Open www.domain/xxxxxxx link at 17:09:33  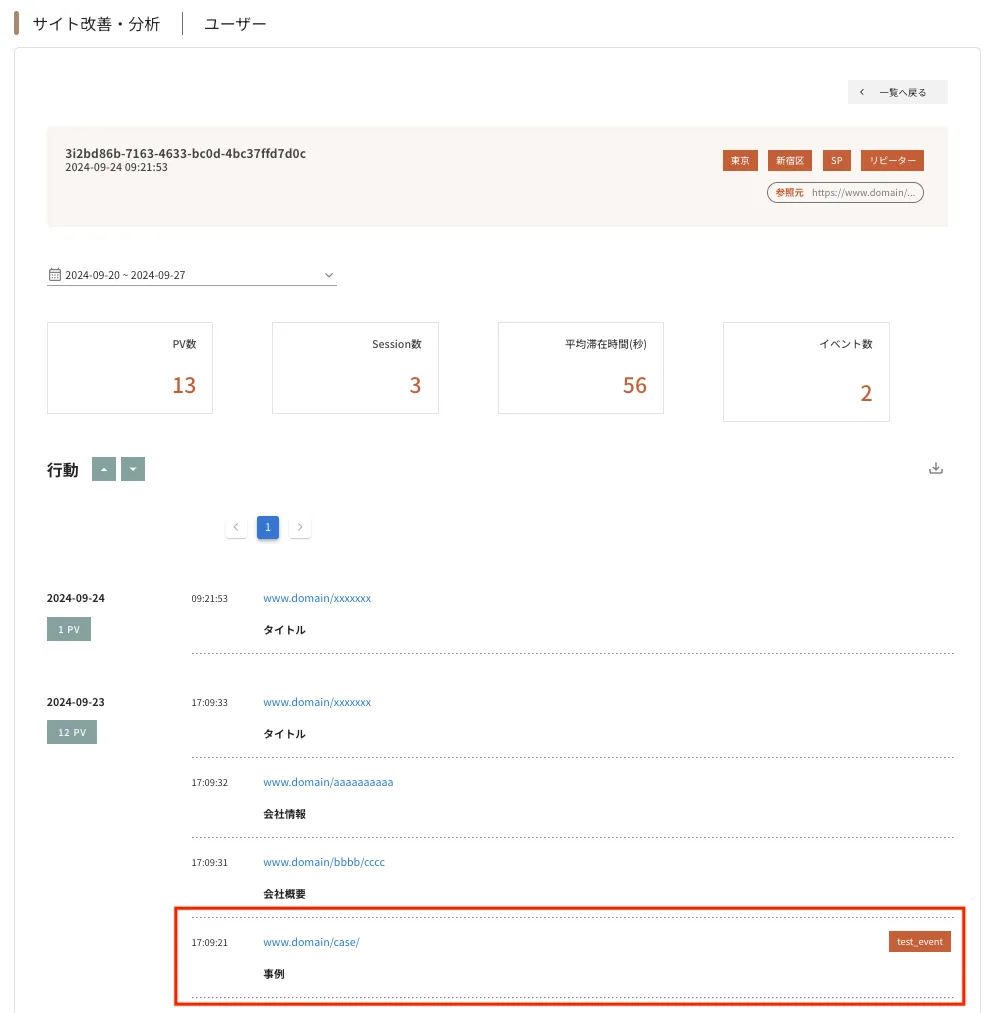pyautogui.click(x=317, y=702)
